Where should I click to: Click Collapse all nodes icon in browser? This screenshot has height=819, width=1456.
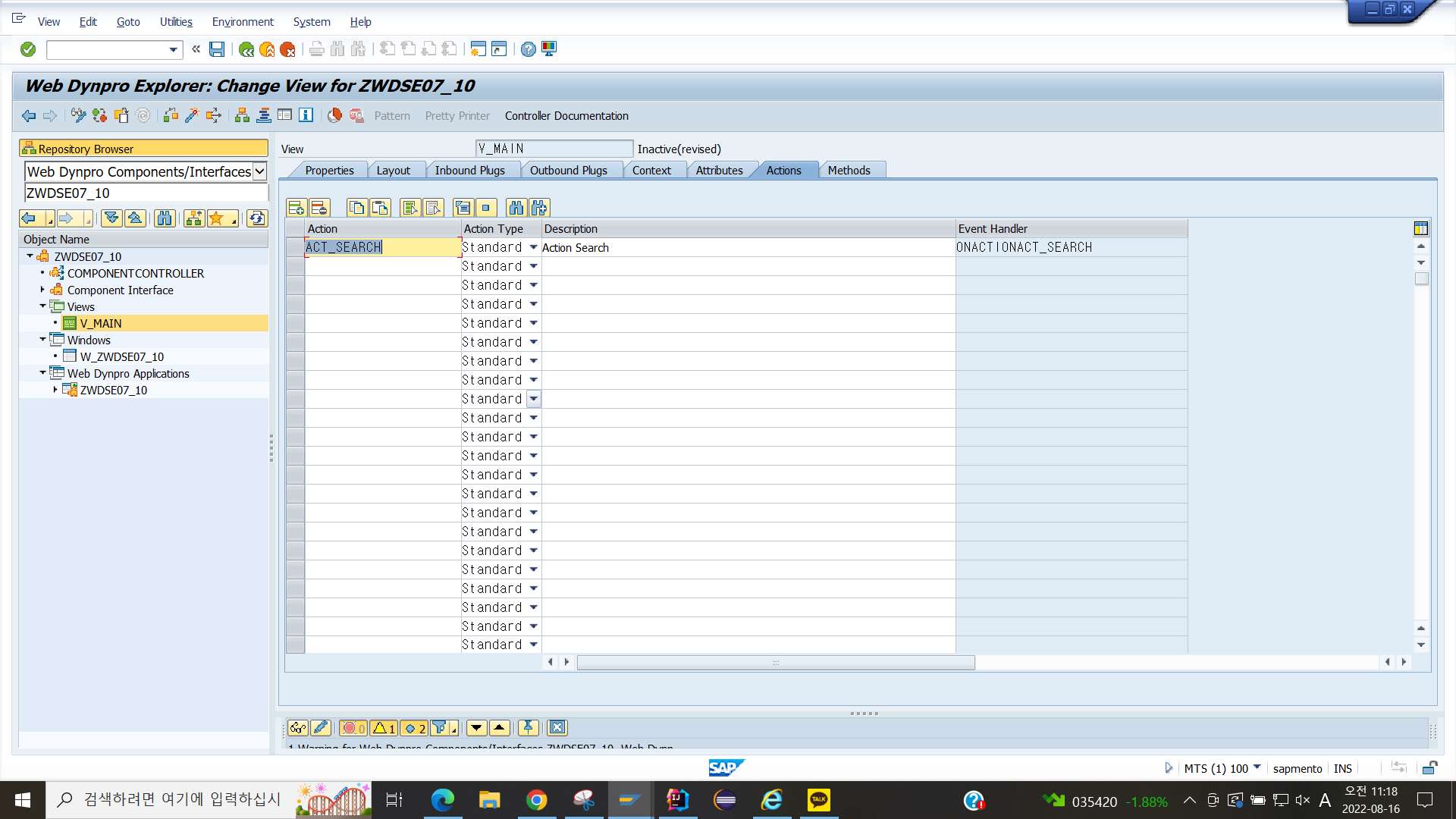click(x=135, y=218)
